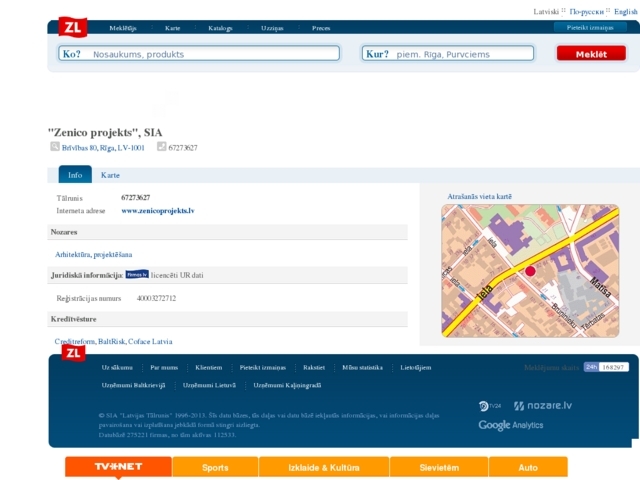The width and height of the screenshot is (640, 480).
Task: Click the Atrašanās vieta kartē link
Action: tap(480, 196)
